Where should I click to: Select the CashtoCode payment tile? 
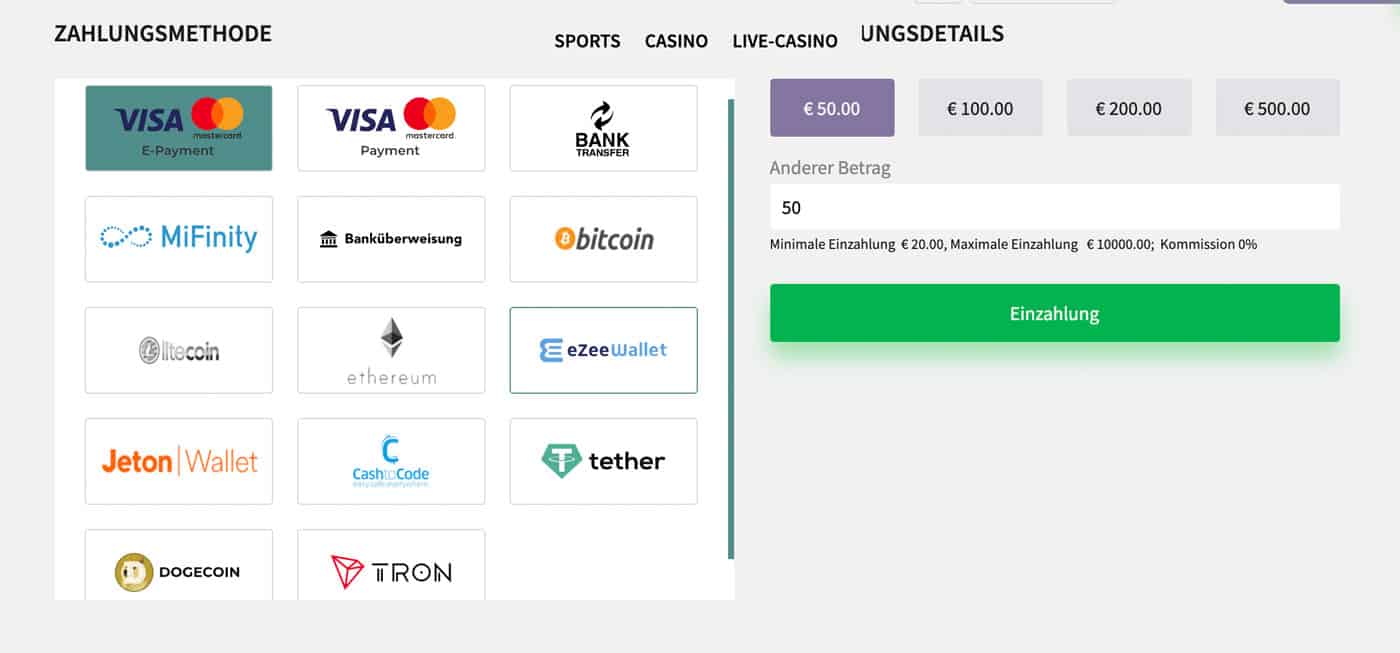391,461
